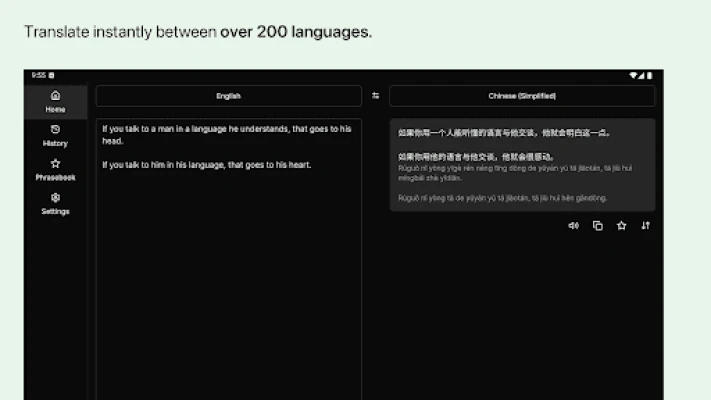711x400 pixels.
Task: Click the Wi-Fi status icon
Action: [634, 75]
